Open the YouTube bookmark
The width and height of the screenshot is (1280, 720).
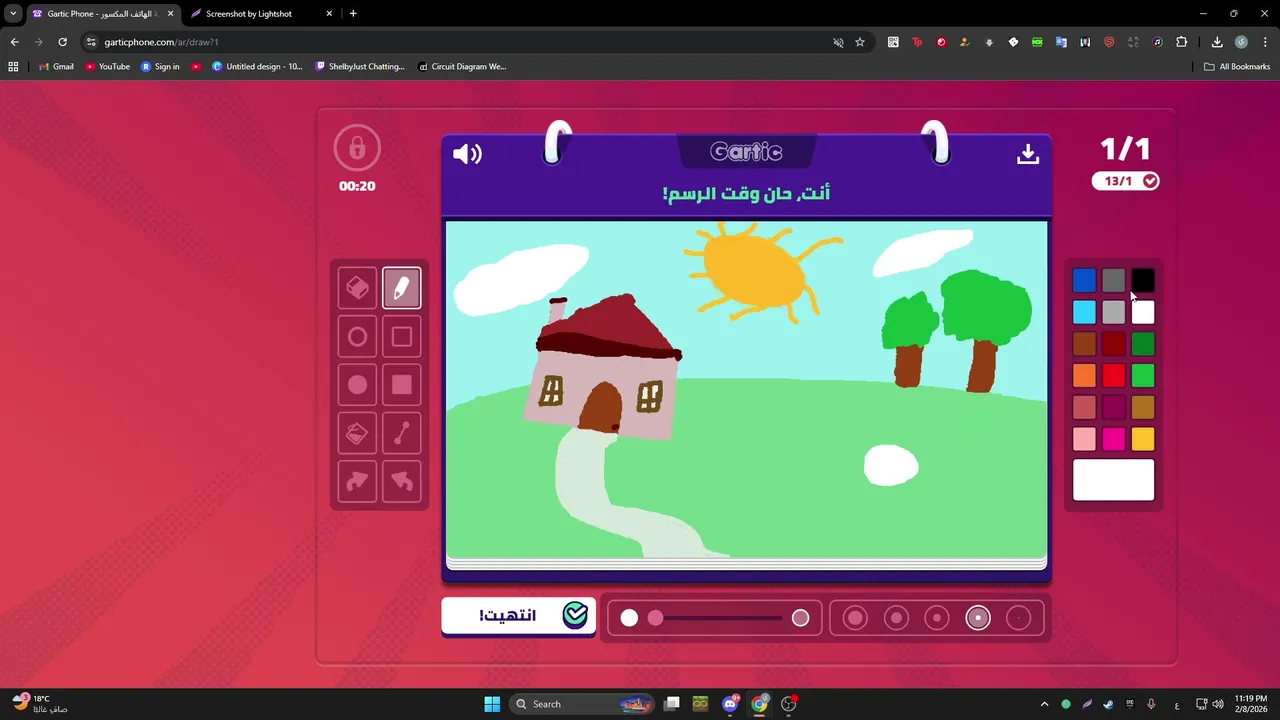(107, 67)
